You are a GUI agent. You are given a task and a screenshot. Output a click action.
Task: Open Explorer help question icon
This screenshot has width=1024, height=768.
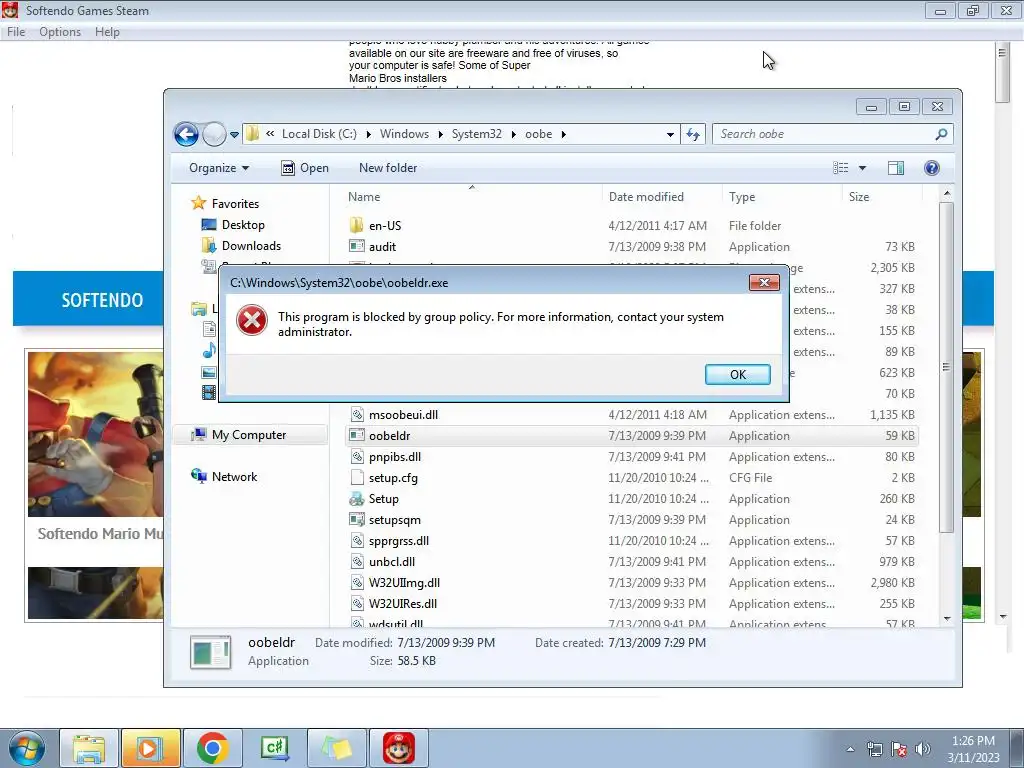pyautogui.click(x=932, y=168)
